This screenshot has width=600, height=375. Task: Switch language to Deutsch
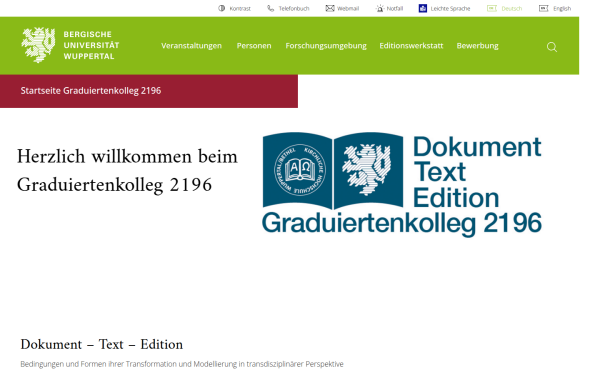[x=512, y=8]
